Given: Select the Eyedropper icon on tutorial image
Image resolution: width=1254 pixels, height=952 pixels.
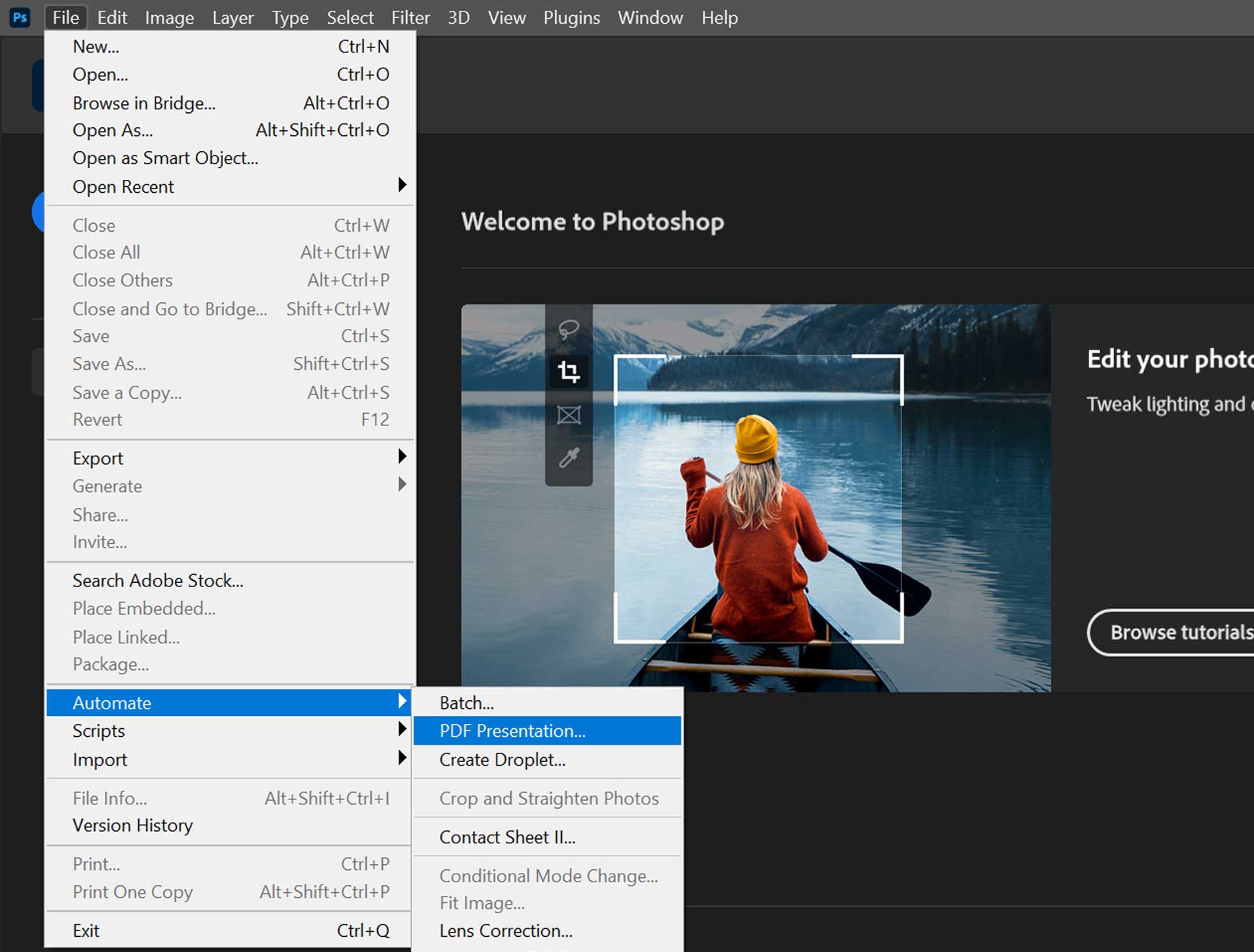Looking at the screenshot, I should [x=568, y=458].
